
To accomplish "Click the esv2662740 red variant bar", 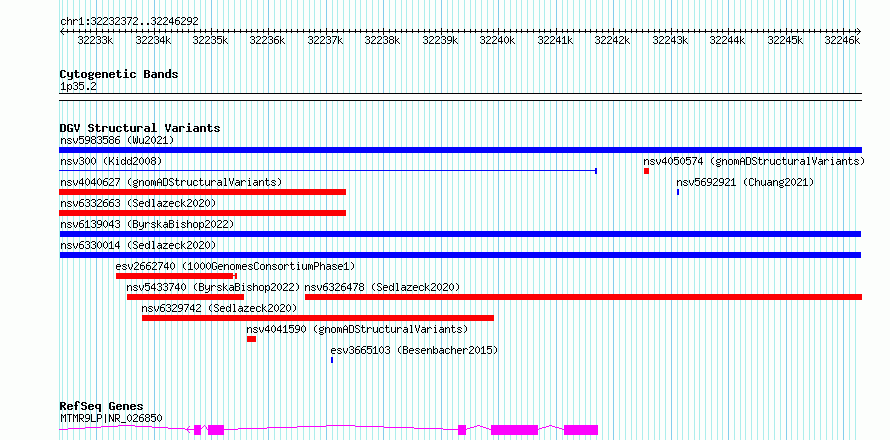I will point(176,276).
